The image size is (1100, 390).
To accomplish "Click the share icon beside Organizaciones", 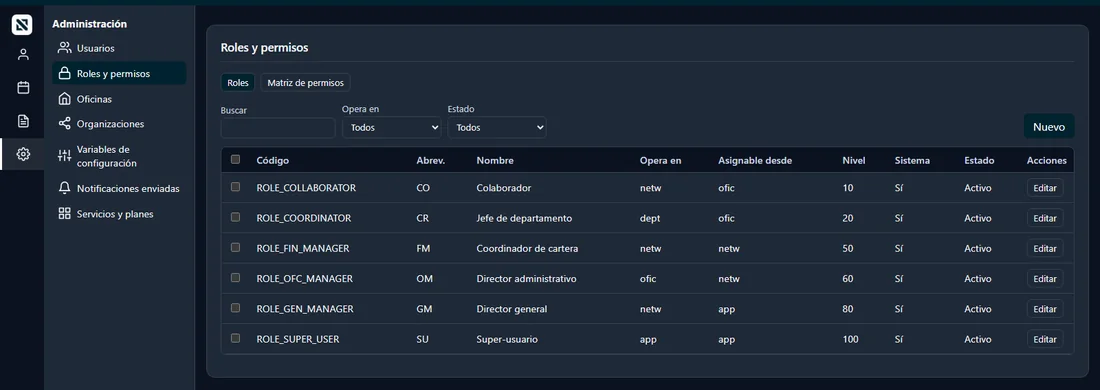I will [65, 123].
